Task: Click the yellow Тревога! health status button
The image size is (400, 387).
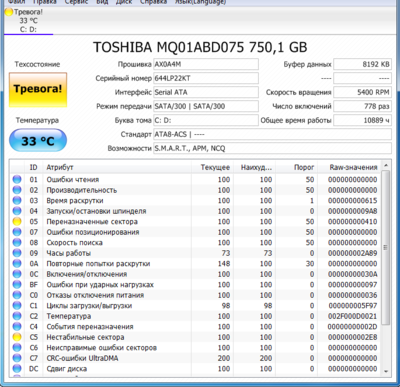Action: (x=38, y=89)
